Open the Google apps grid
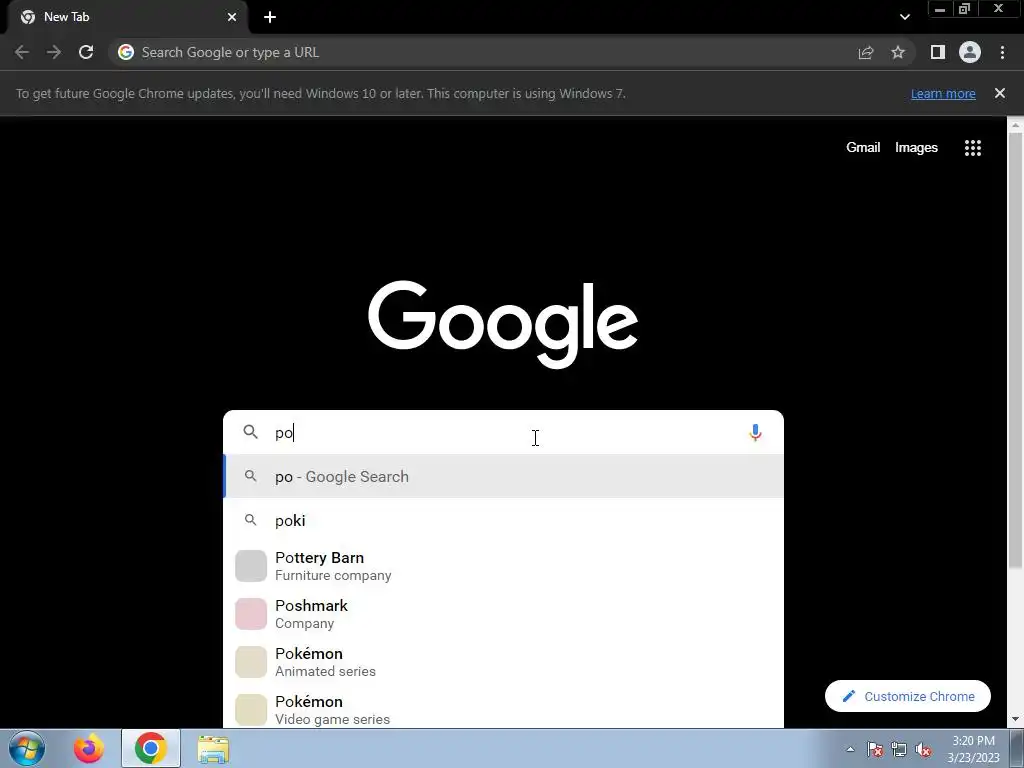The height and width of the screenshot is (768, 1024). (973, 148)
